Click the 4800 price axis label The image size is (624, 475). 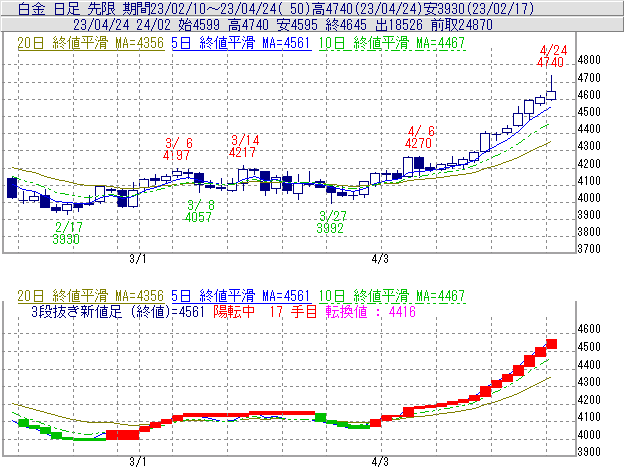coord(589,60)
